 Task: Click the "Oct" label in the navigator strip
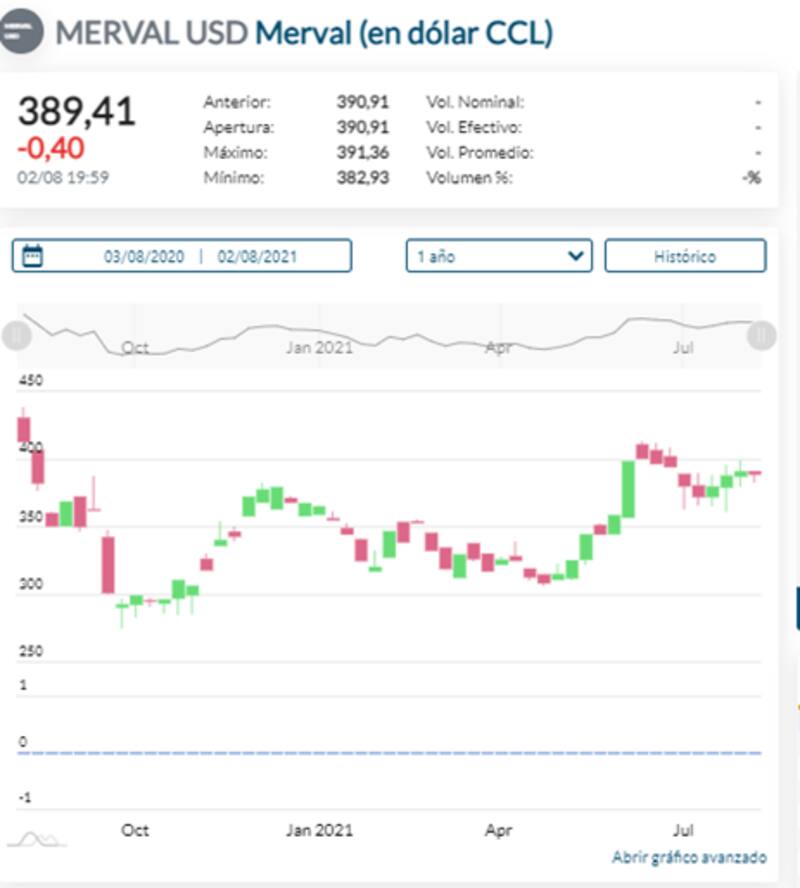[134, 348]
